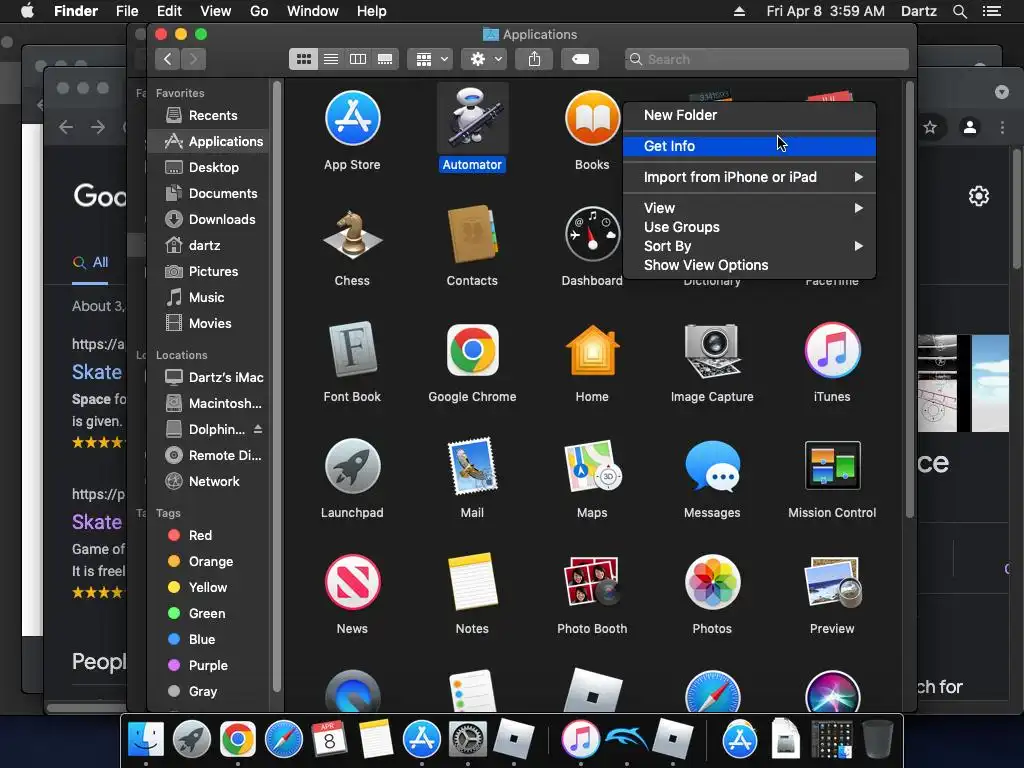
Task: Select the News app icon
Action: (x=353, y=582)
